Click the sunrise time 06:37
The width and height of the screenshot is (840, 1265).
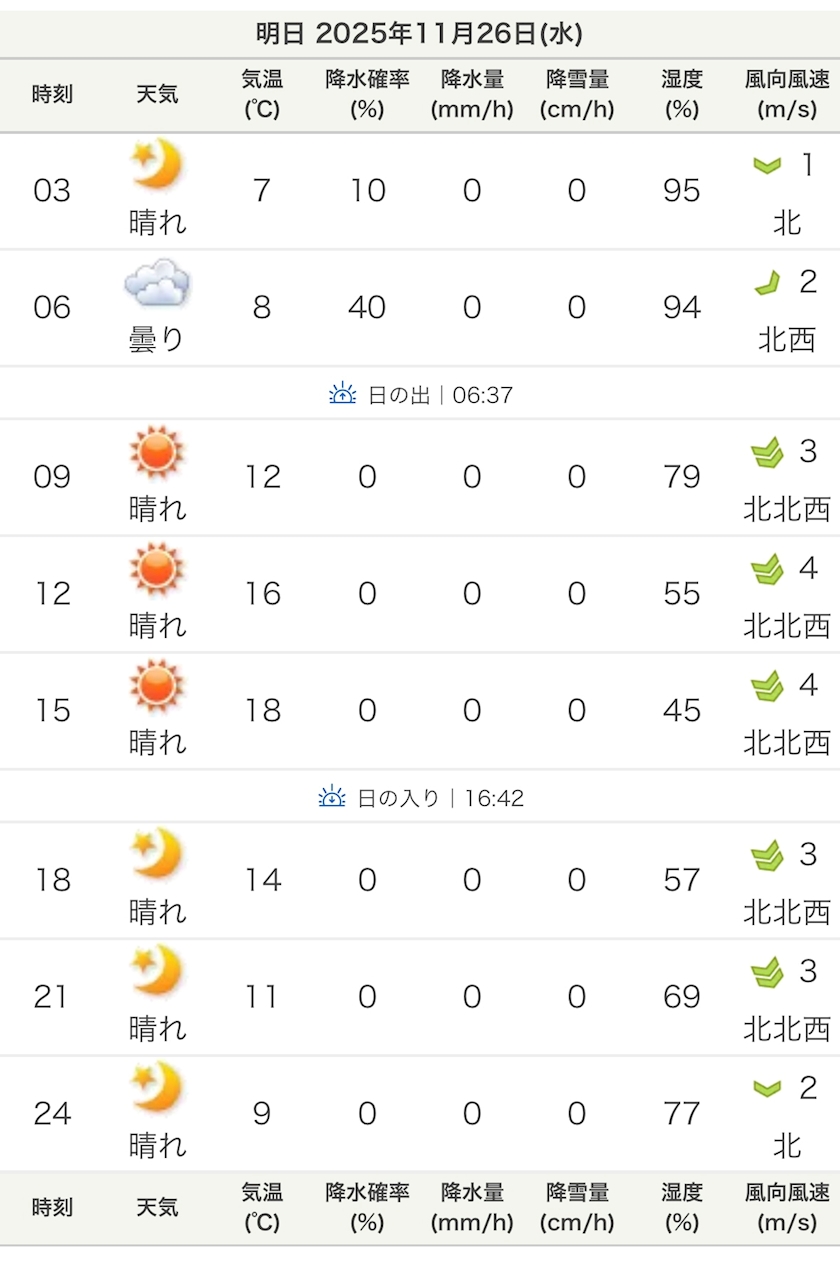coord(483,395)
